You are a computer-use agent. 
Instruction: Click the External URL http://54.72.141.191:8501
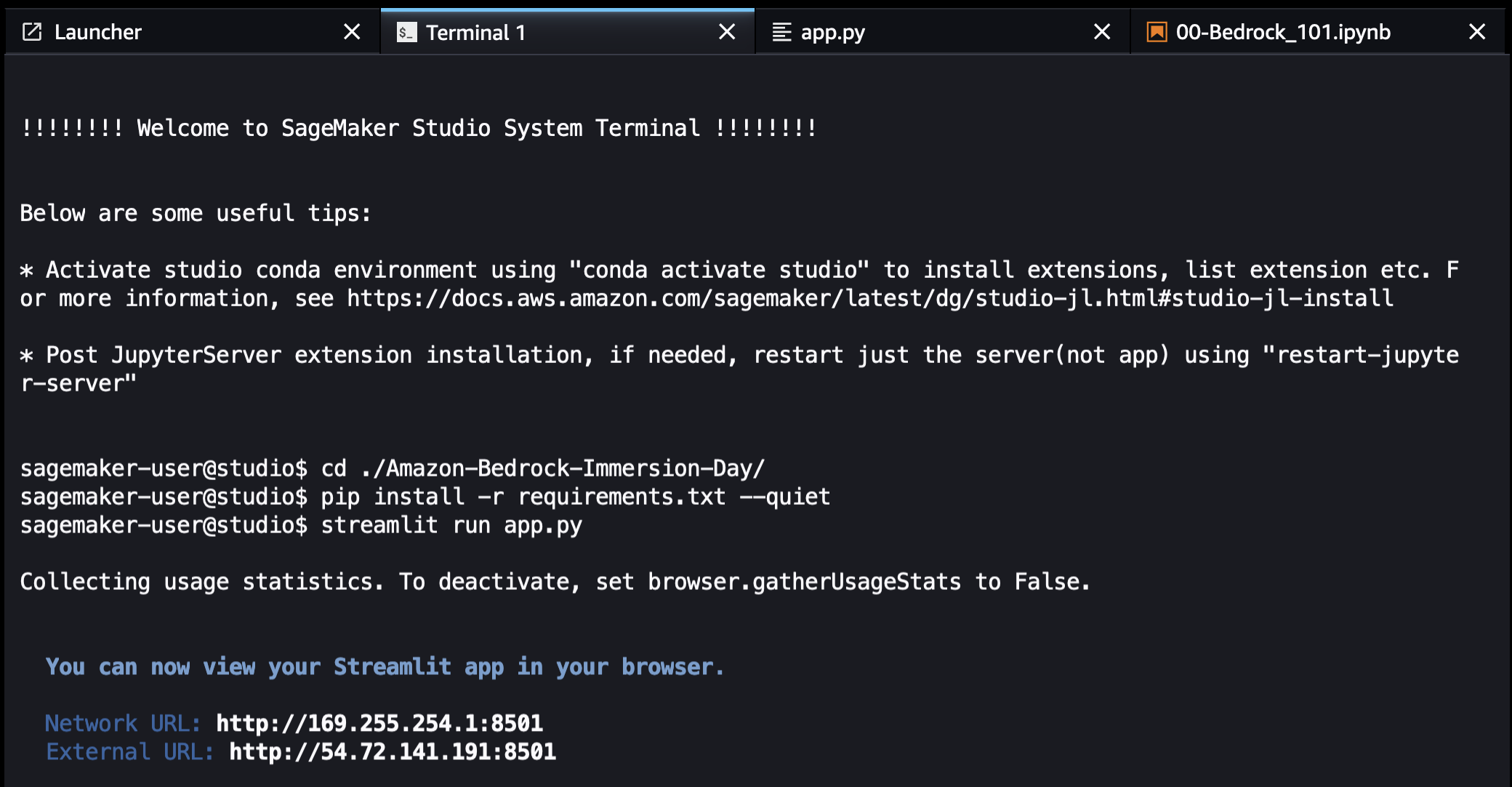[x=393, y=751]
